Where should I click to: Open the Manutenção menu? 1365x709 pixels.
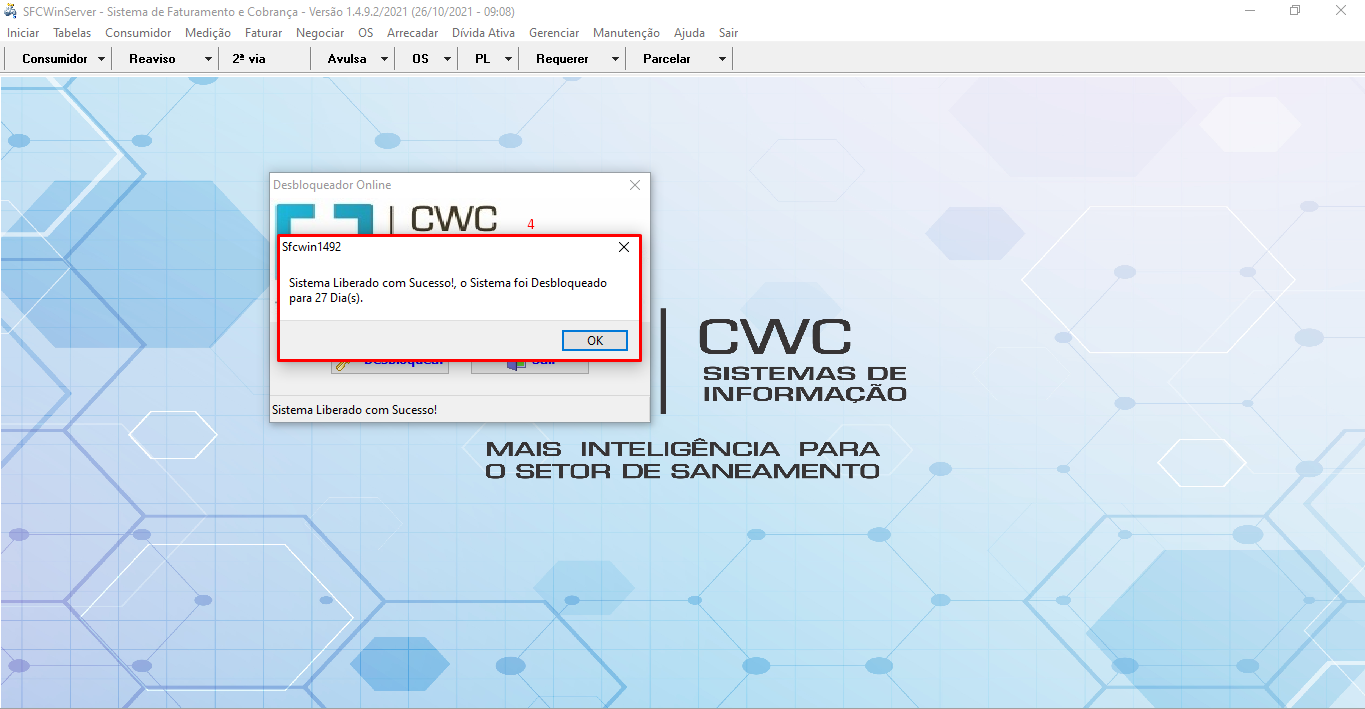click(626, 33)
